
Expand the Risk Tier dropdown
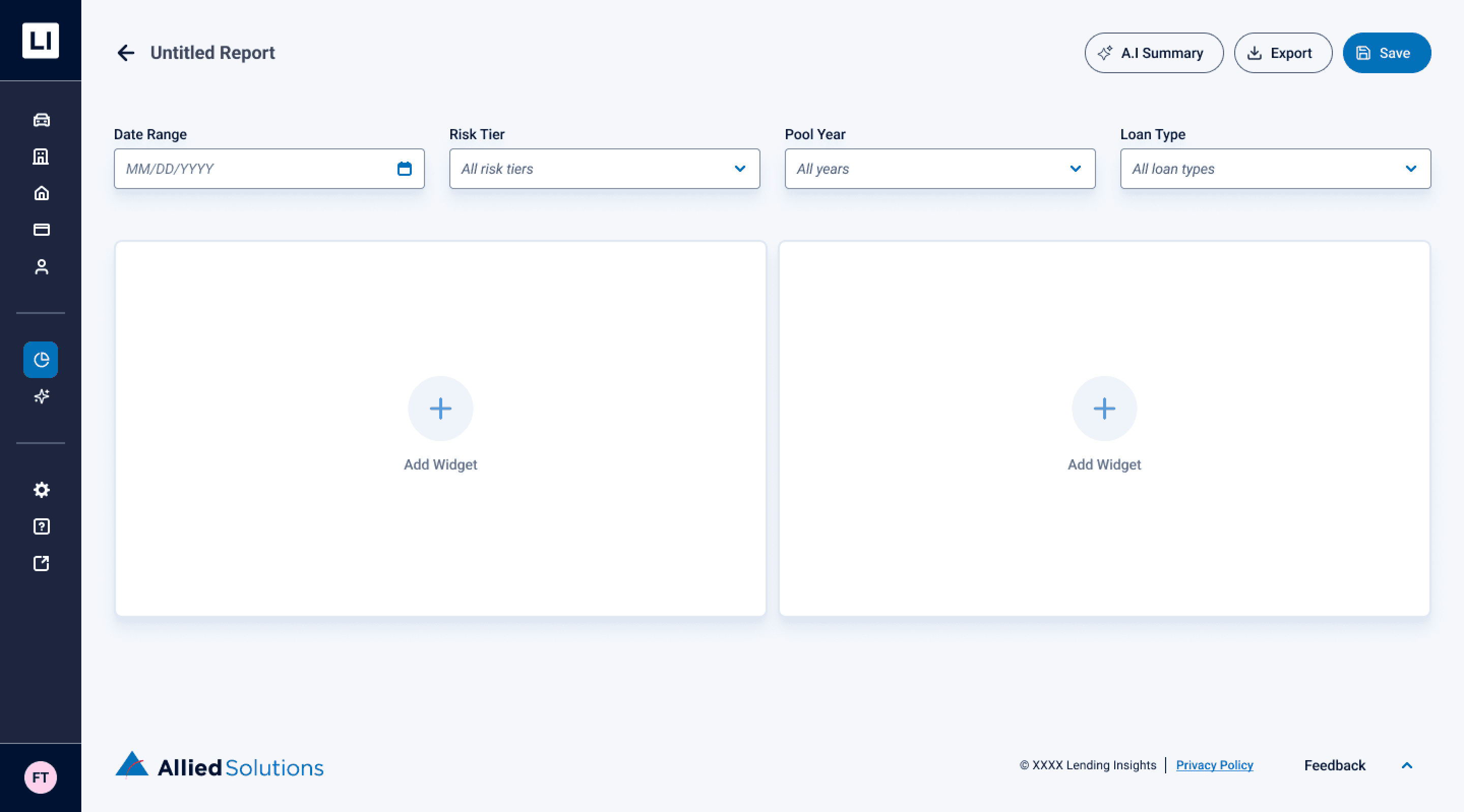604,169
